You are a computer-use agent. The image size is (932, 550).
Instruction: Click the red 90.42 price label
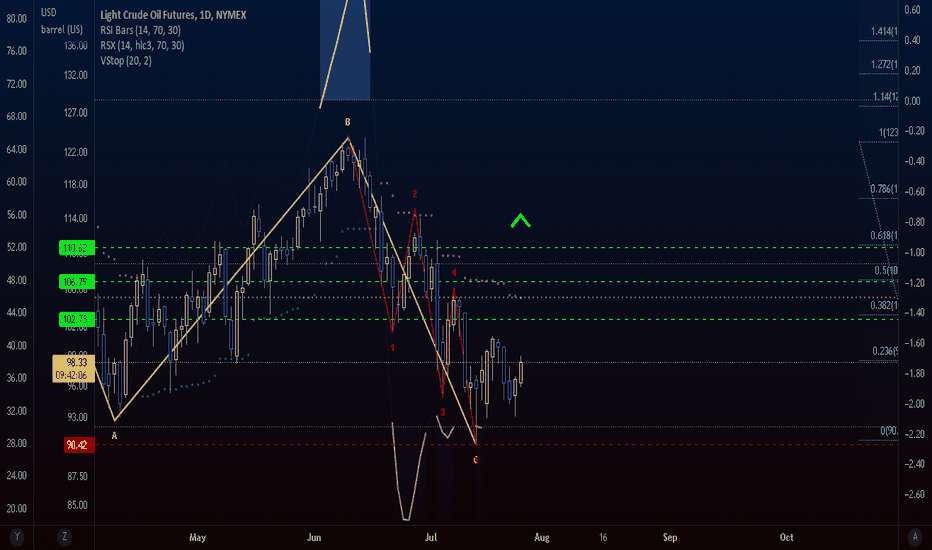pos(78,445)
